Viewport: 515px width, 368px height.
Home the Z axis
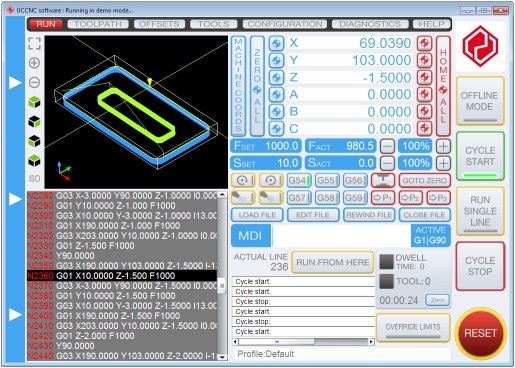click(x=424, y=77)
